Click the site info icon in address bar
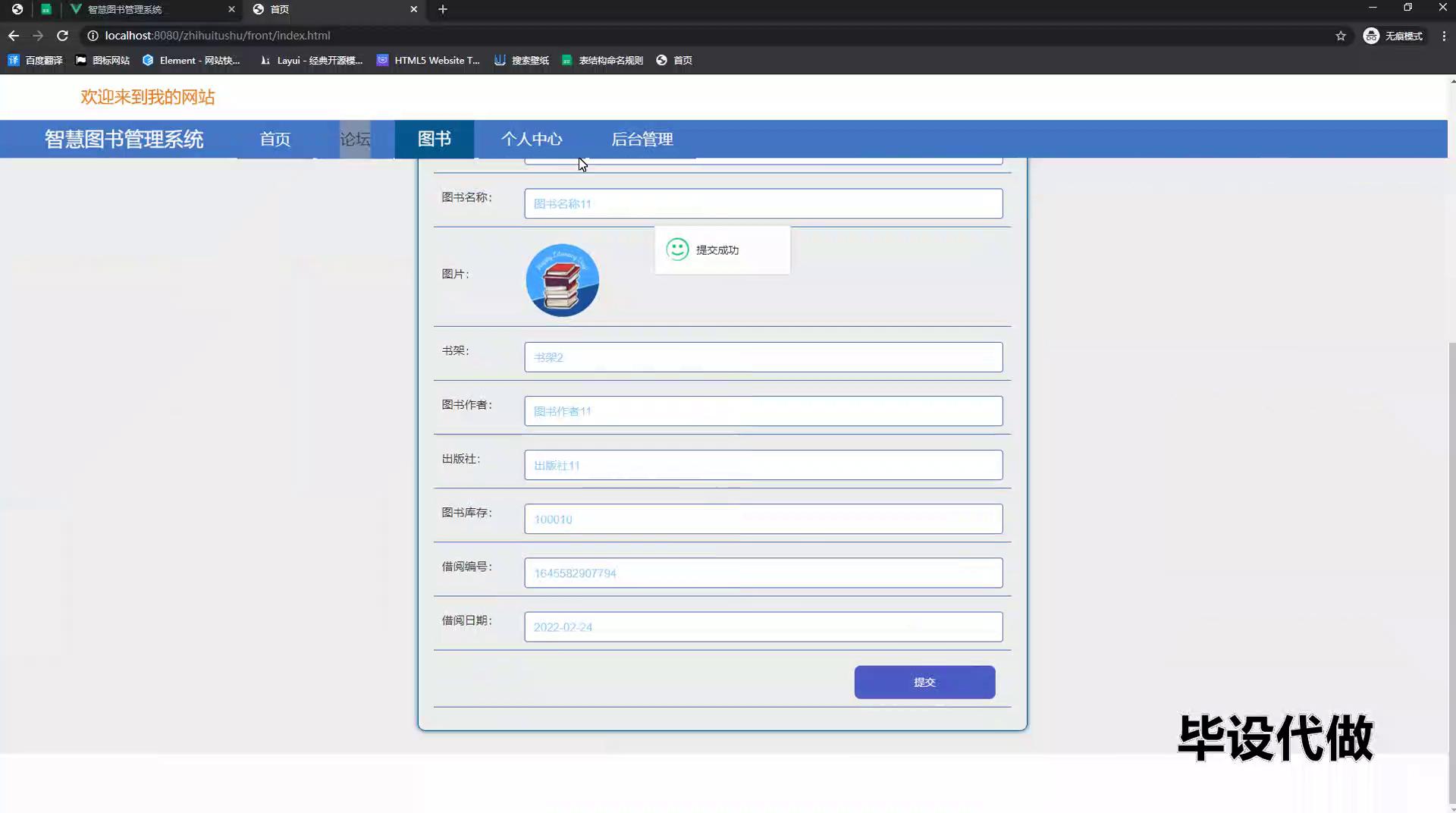This screenshot has width=1456, height=813. click(93, 36)
